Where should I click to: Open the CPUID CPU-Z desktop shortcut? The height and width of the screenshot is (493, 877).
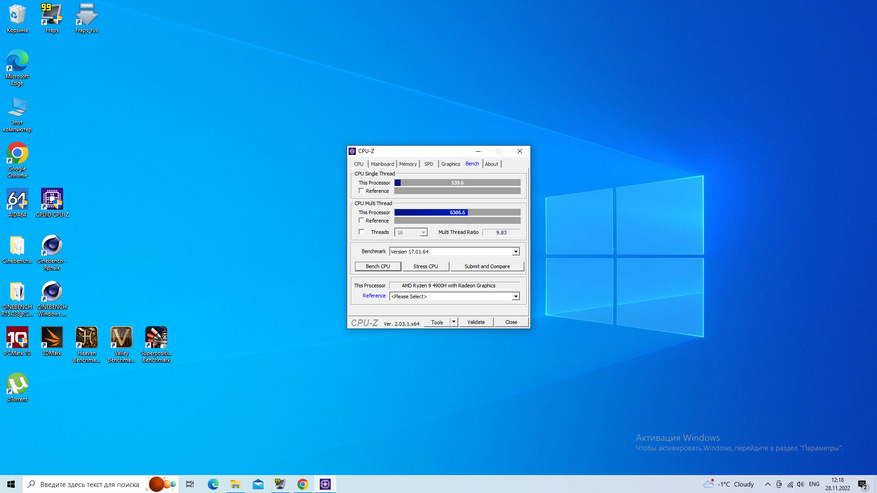pyautogui.click(x=52, y=200)
